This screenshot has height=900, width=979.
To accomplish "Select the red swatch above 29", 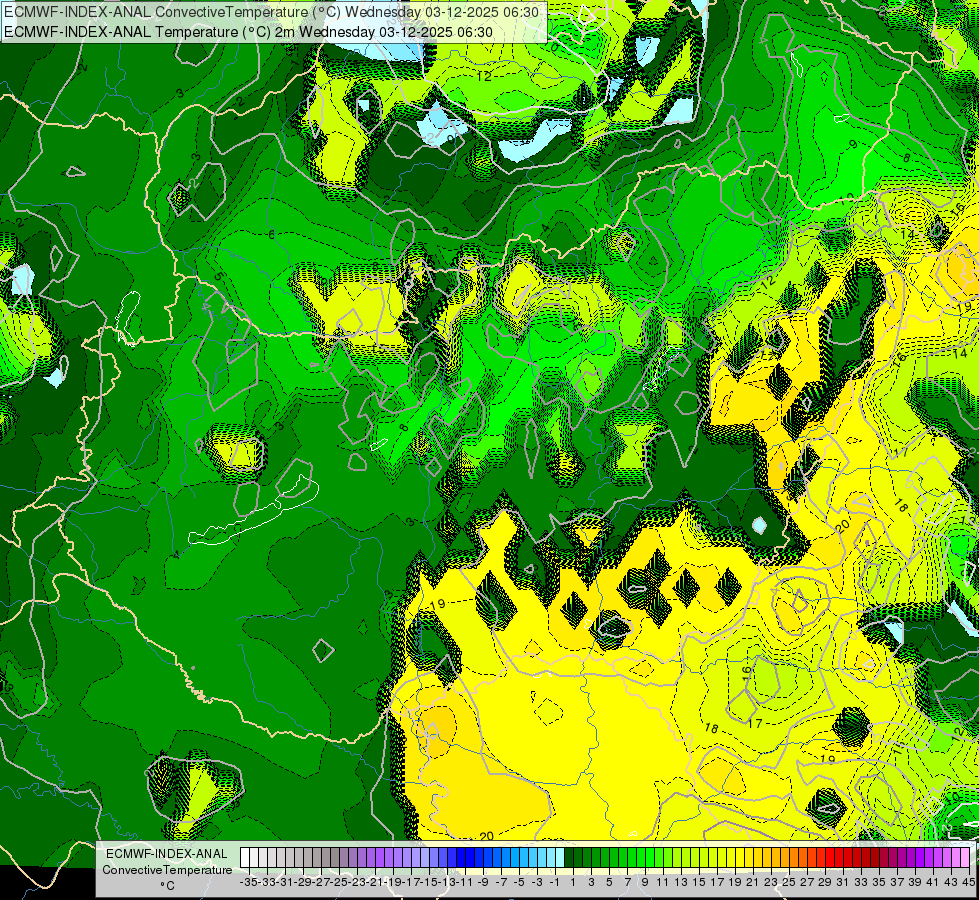I will tap(821, 857).
